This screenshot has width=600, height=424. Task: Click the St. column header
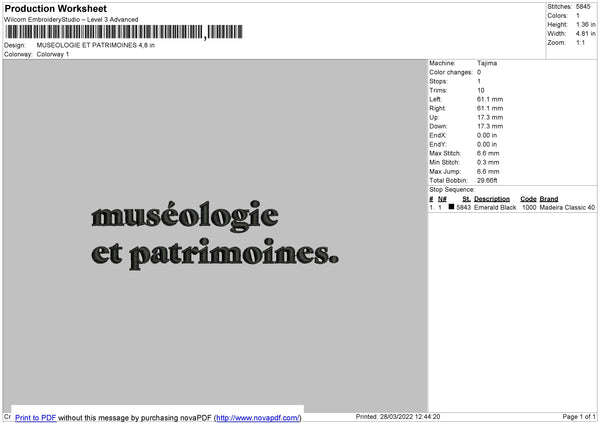(x=466, y=198)
